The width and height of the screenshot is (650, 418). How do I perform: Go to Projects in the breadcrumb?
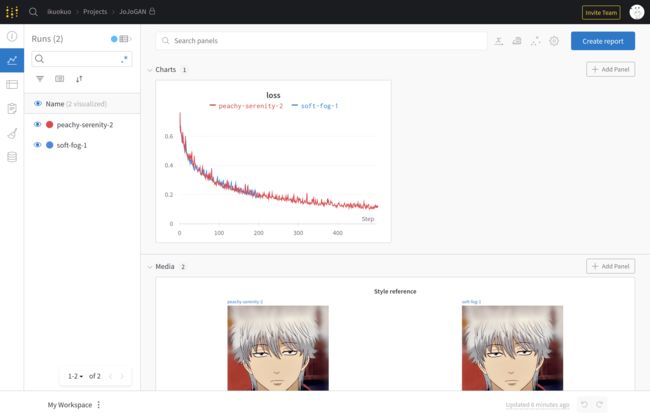click(x=95, y=12)
